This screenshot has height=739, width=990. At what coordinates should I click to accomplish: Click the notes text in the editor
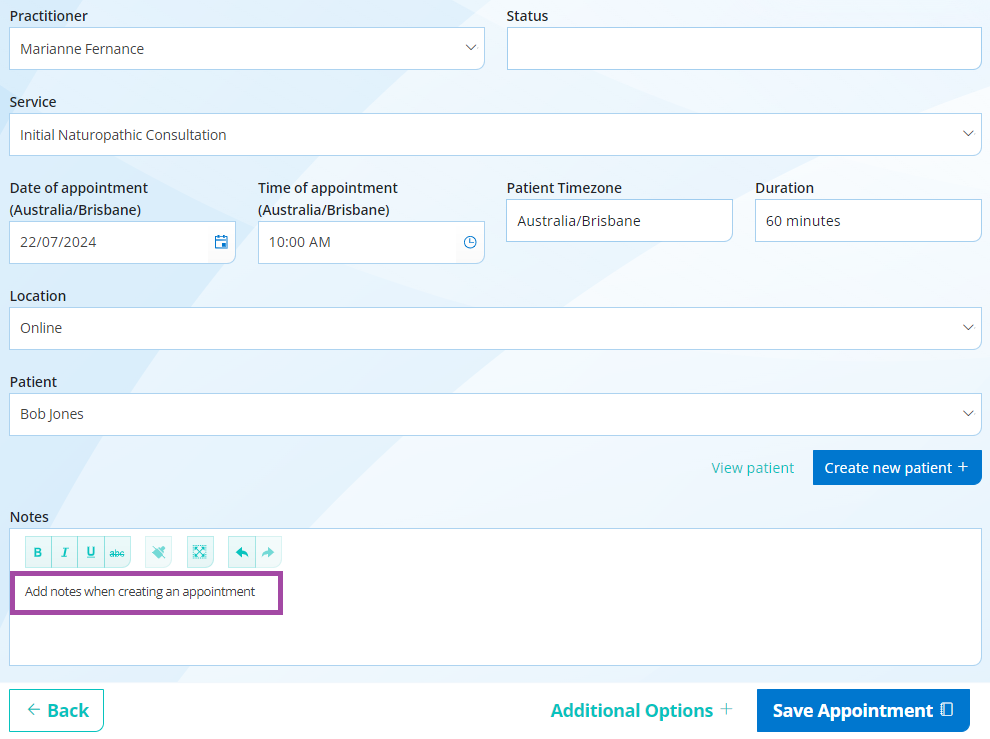(x=140, y=592)
